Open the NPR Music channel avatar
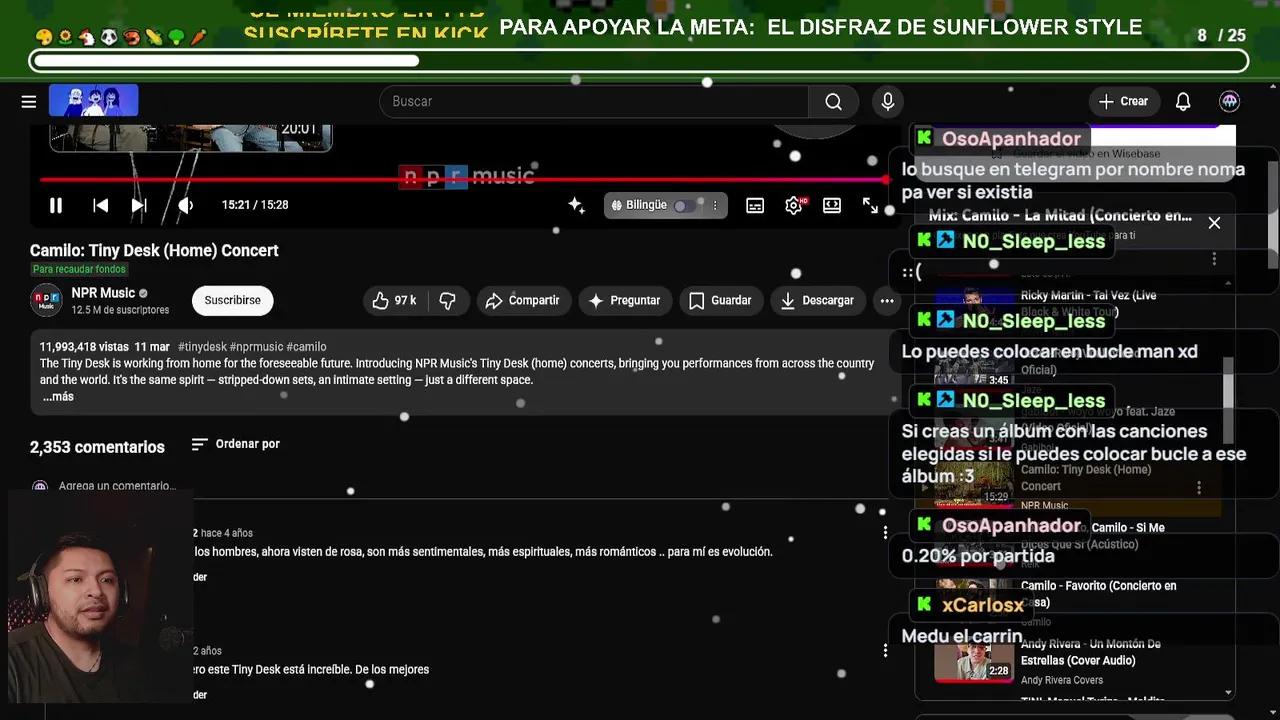Image resolution: width=1280 pixels, height=720 pixels. 46,300
